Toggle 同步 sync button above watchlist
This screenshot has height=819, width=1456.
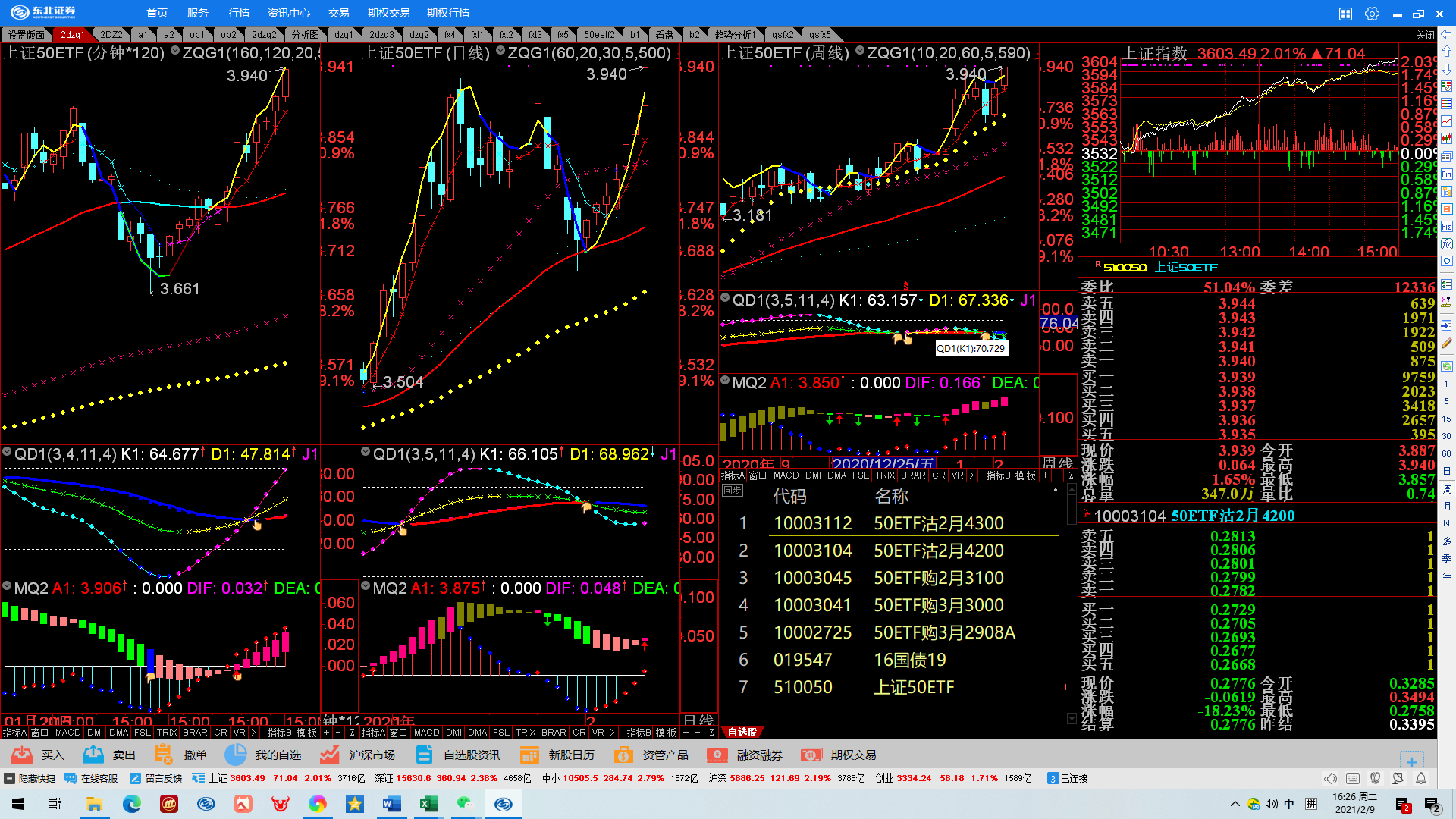click(x=732, y=491)
